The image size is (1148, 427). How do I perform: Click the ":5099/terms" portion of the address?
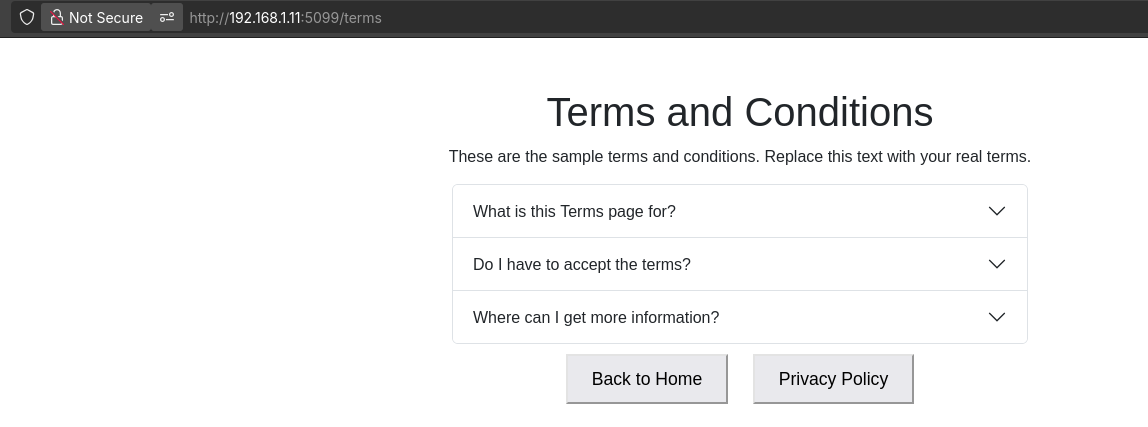pos(341,18)
